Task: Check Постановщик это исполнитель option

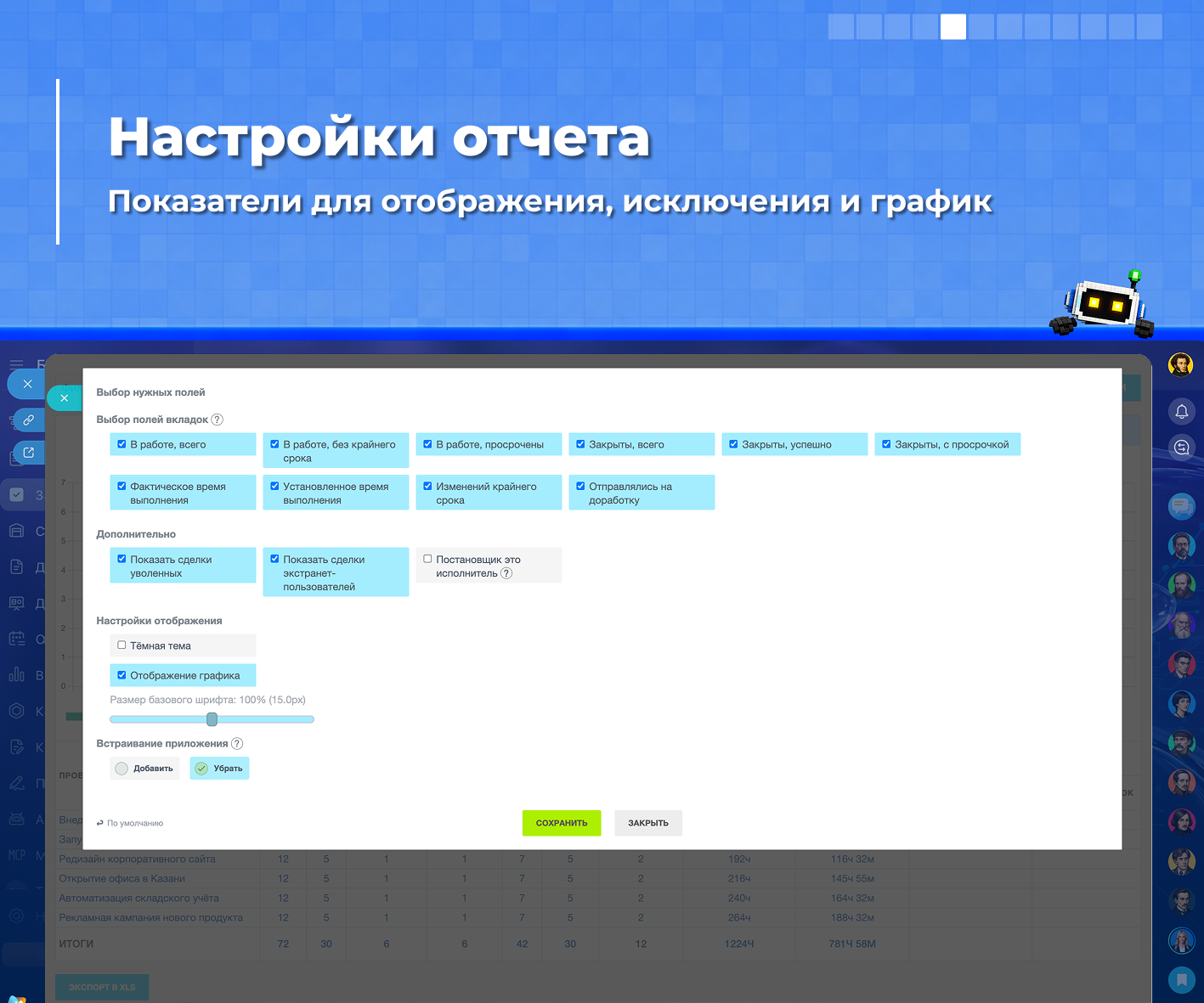Action: (x=427, y=559)
